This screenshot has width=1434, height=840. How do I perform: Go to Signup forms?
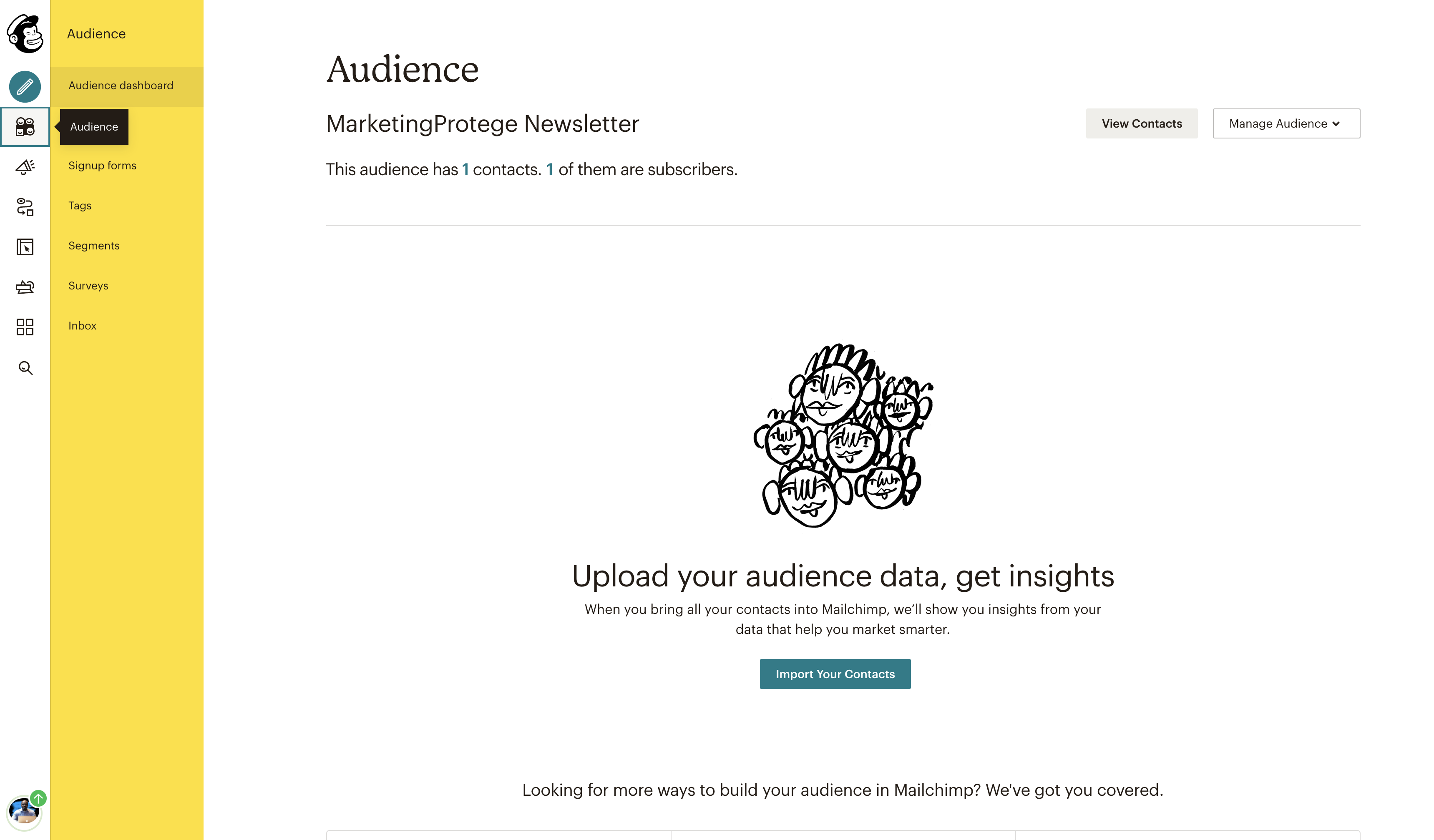tap(103, 166)
